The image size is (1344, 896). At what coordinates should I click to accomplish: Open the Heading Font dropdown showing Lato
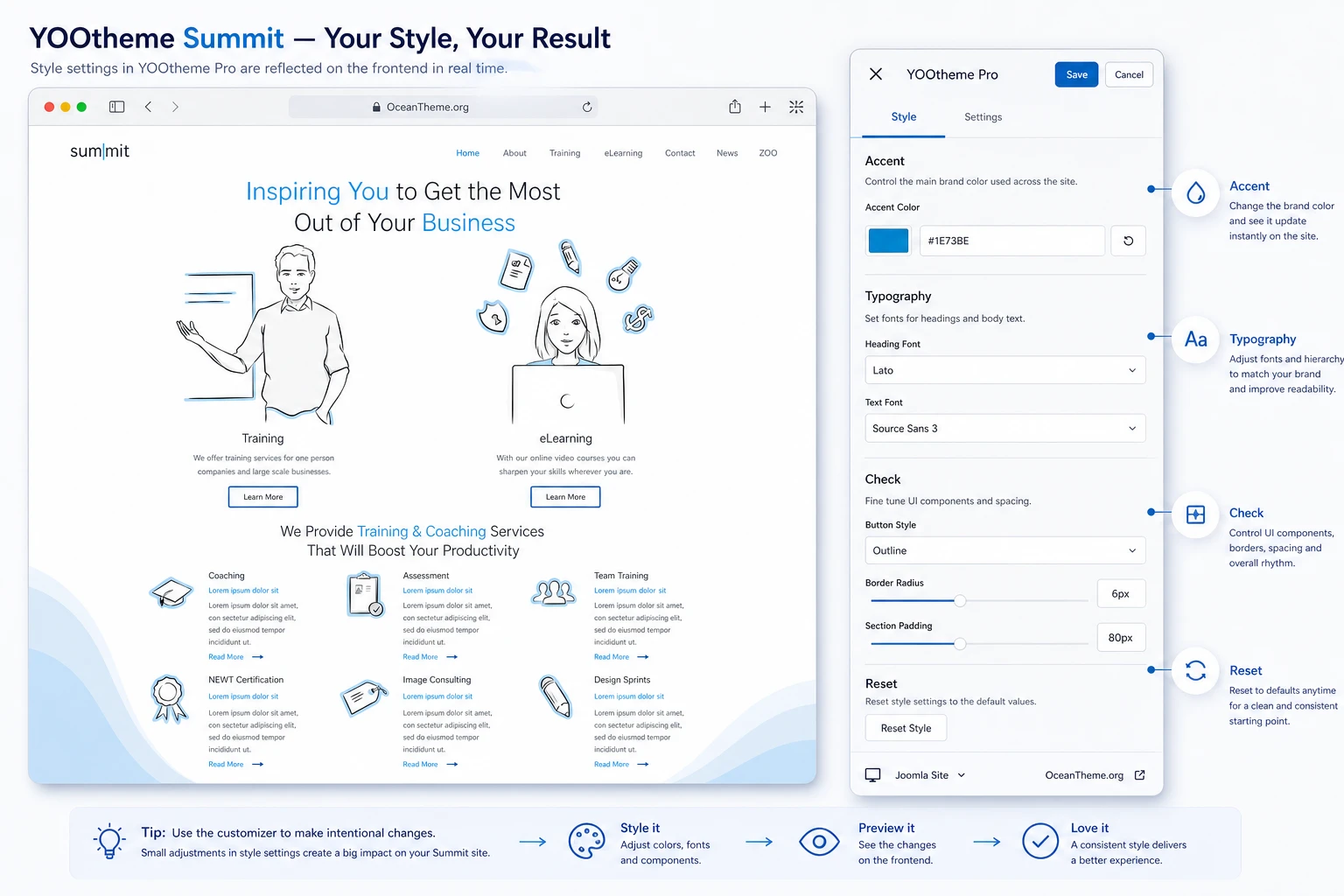click(x=1005, y=370)
